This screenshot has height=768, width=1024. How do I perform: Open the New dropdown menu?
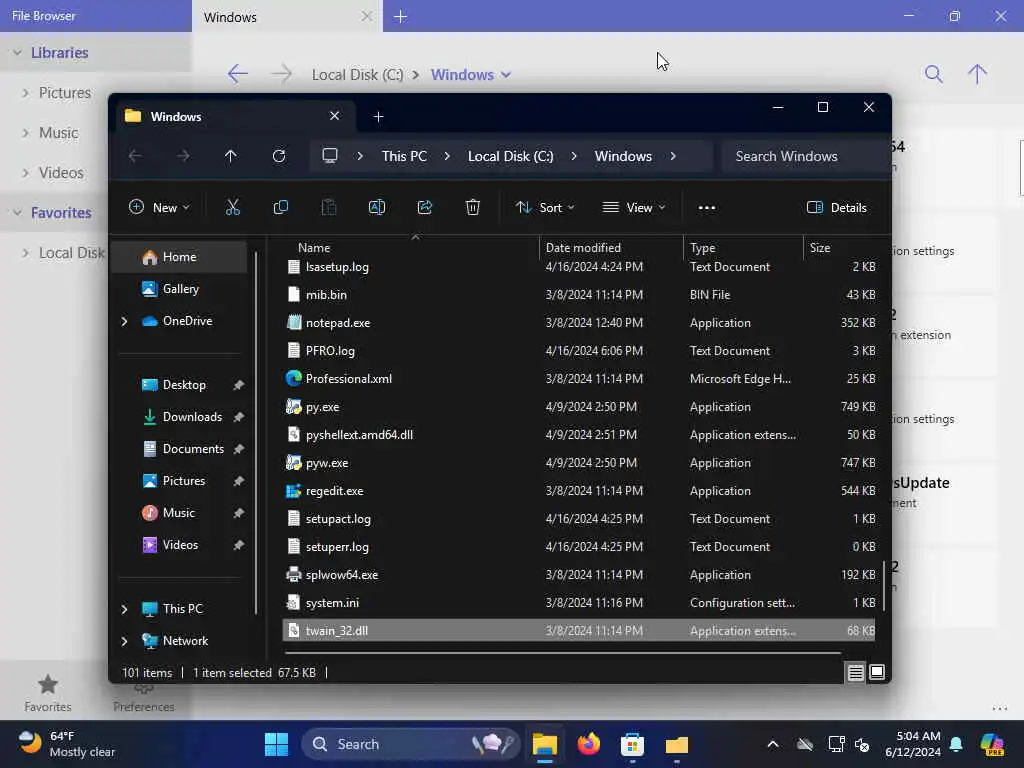tap(159, 208)
